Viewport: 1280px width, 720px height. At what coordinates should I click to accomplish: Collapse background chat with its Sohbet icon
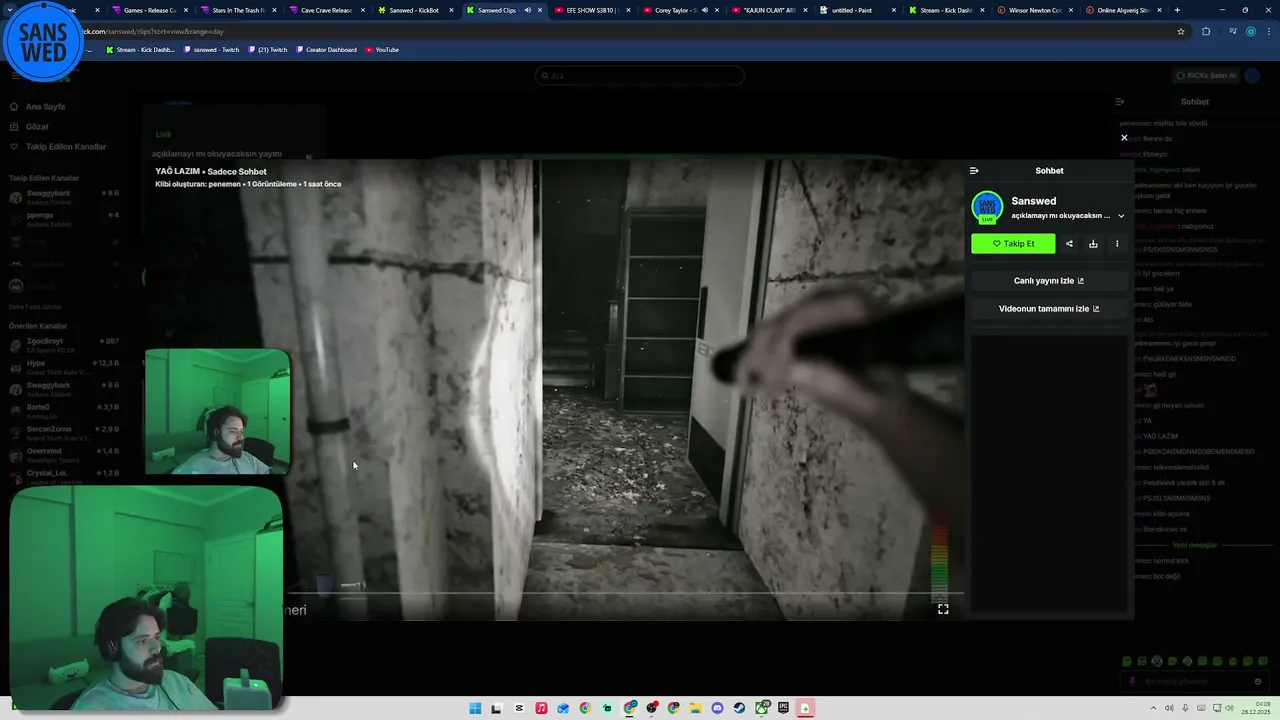1120,102
